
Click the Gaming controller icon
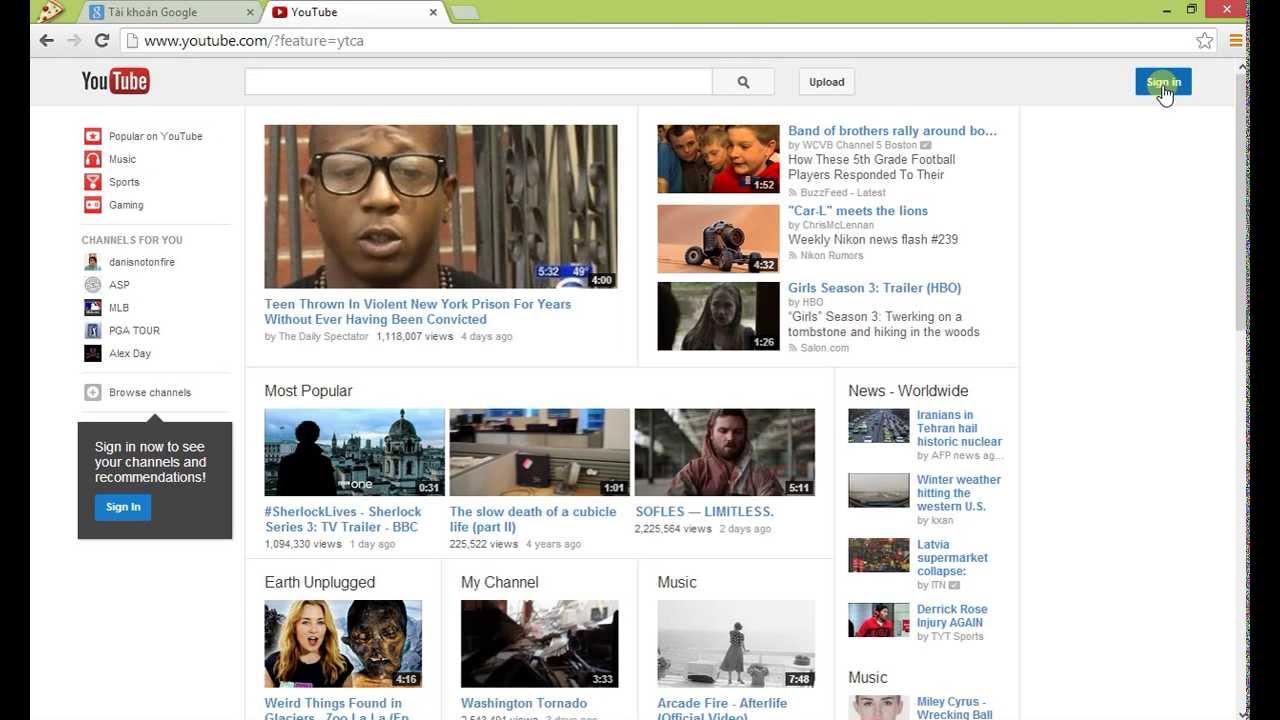(92, 205)
